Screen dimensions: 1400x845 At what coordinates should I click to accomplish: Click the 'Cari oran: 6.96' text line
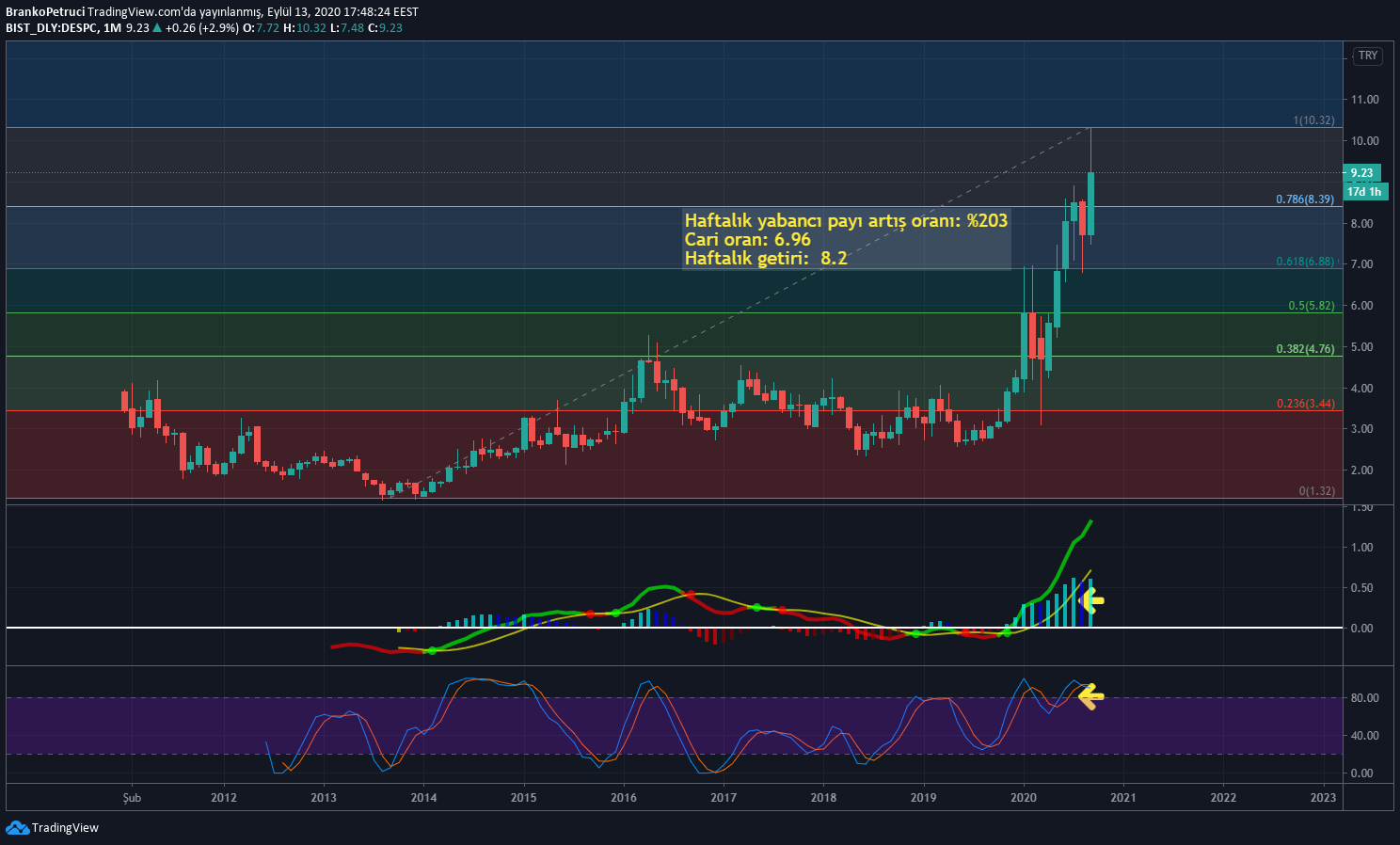point(748,240)
